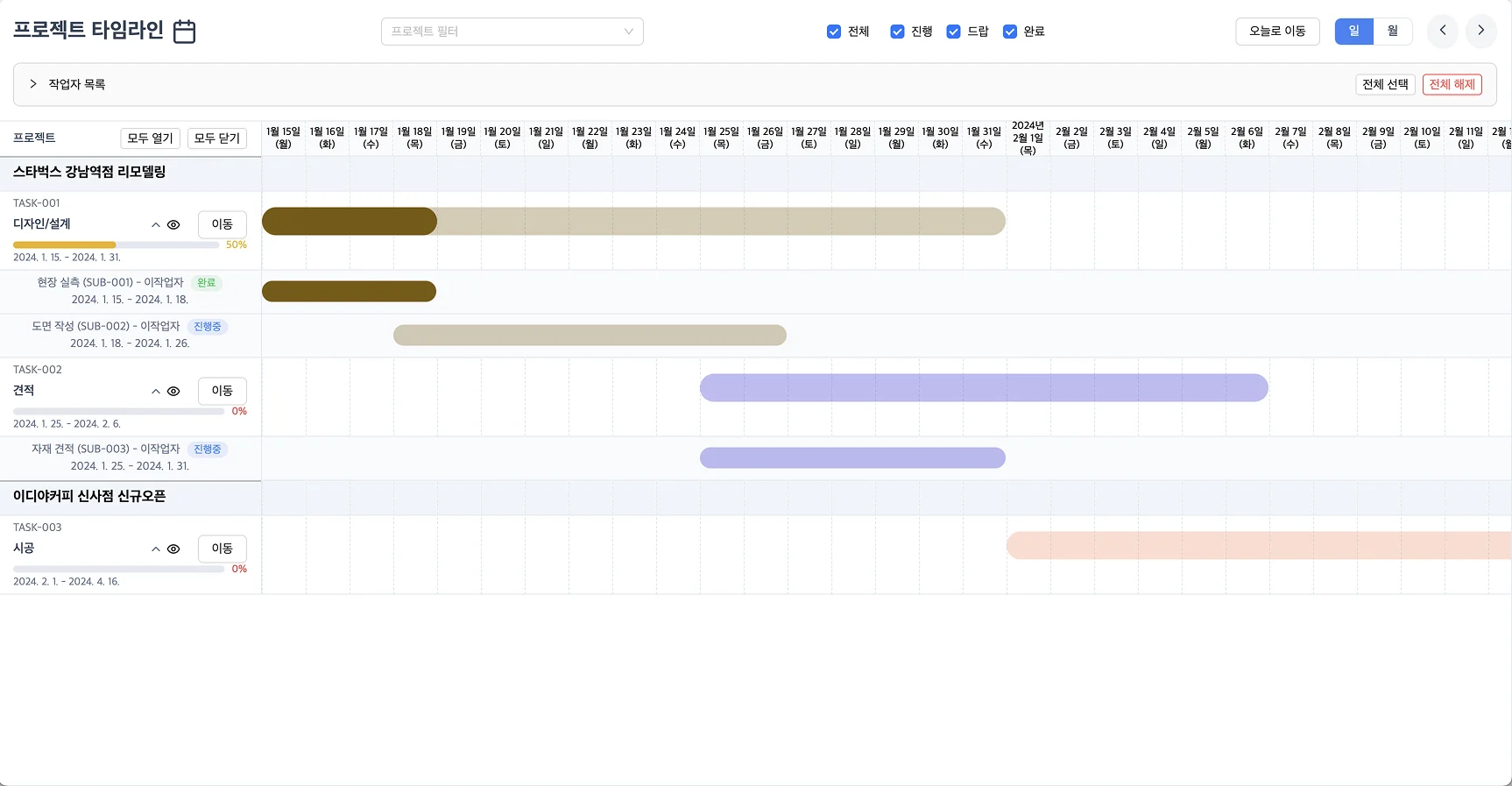Go to next period with right arrow
Screen dimensions: 1512x786
(x=1481, y=31)
